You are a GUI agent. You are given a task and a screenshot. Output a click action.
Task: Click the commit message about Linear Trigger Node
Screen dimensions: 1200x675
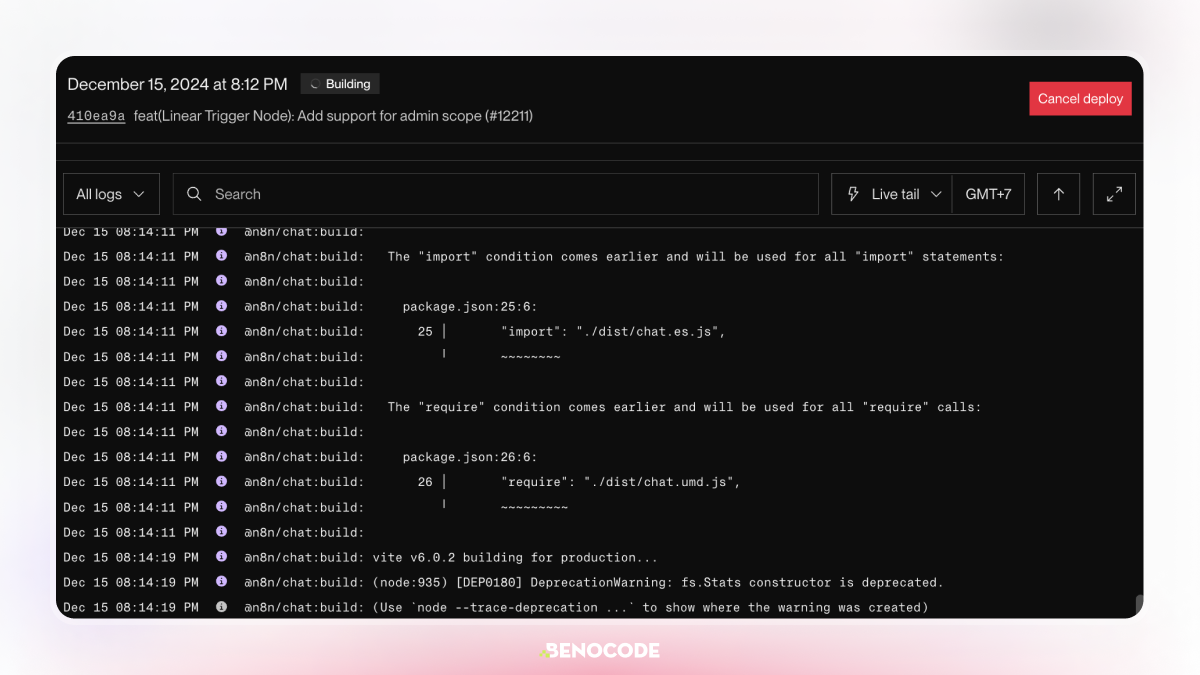333,116
